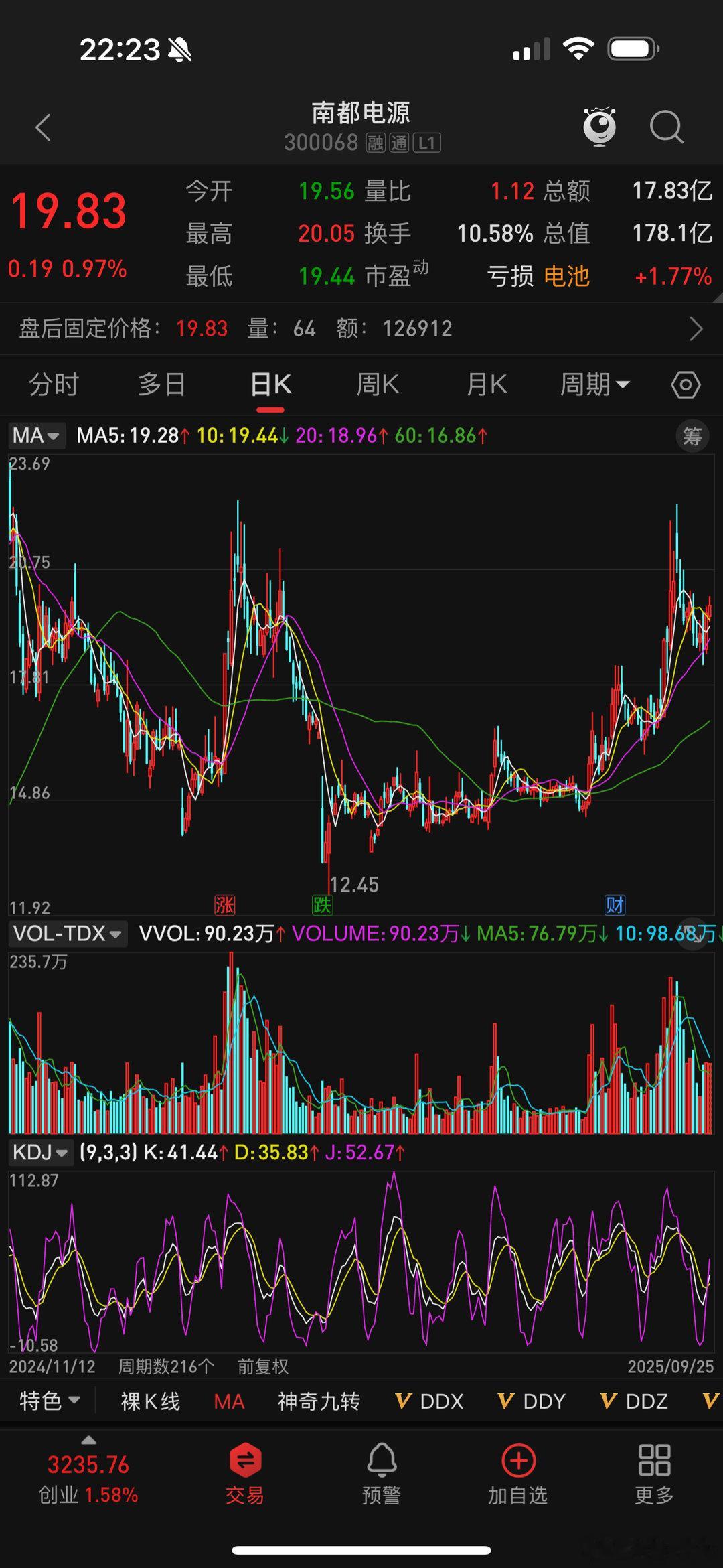Tap the 筹 chip distribution icon
Image resolution: width=723 pixels, height=1568 pixels.
click(692, 437)
